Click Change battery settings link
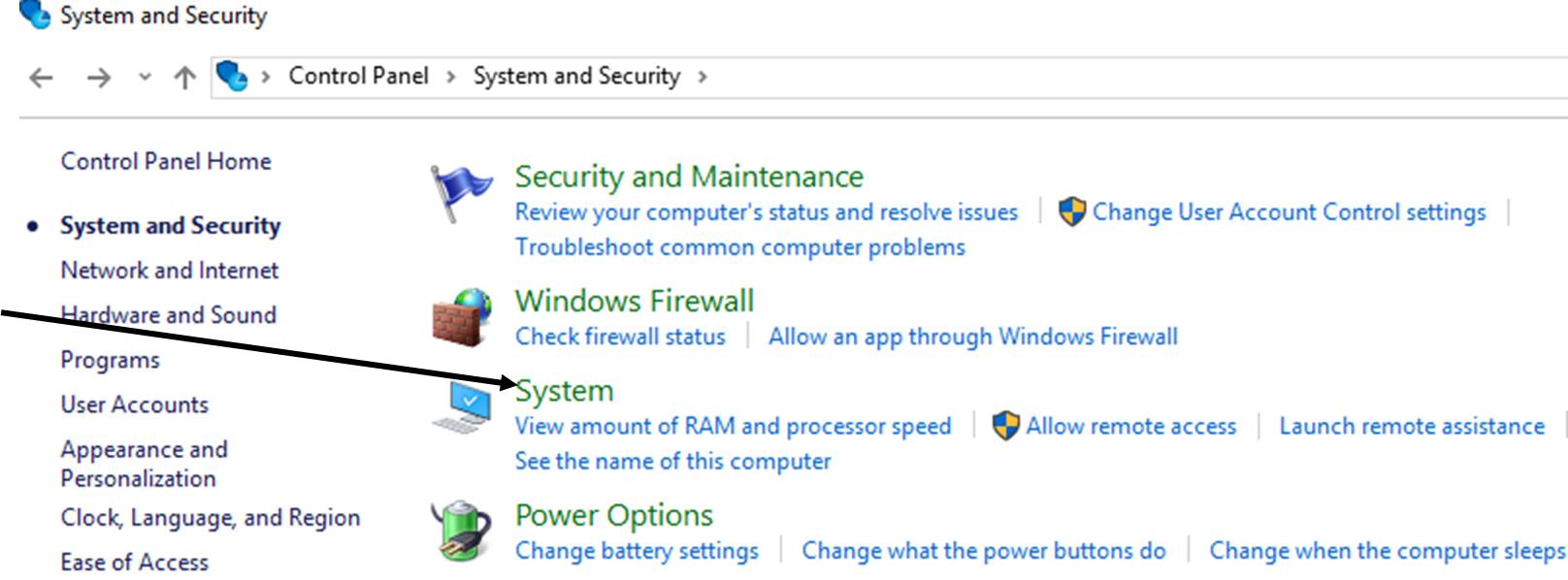 [x=637, y=551]
